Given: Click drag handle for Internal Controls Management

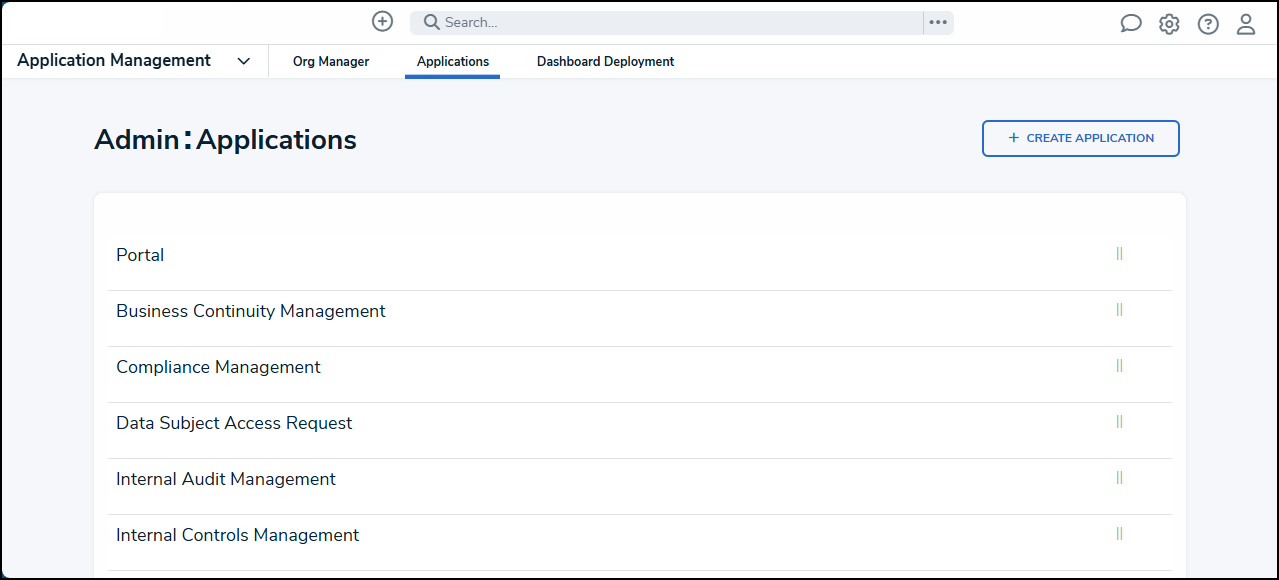Looking at the screenshot, I should [x=1120, y=534].
